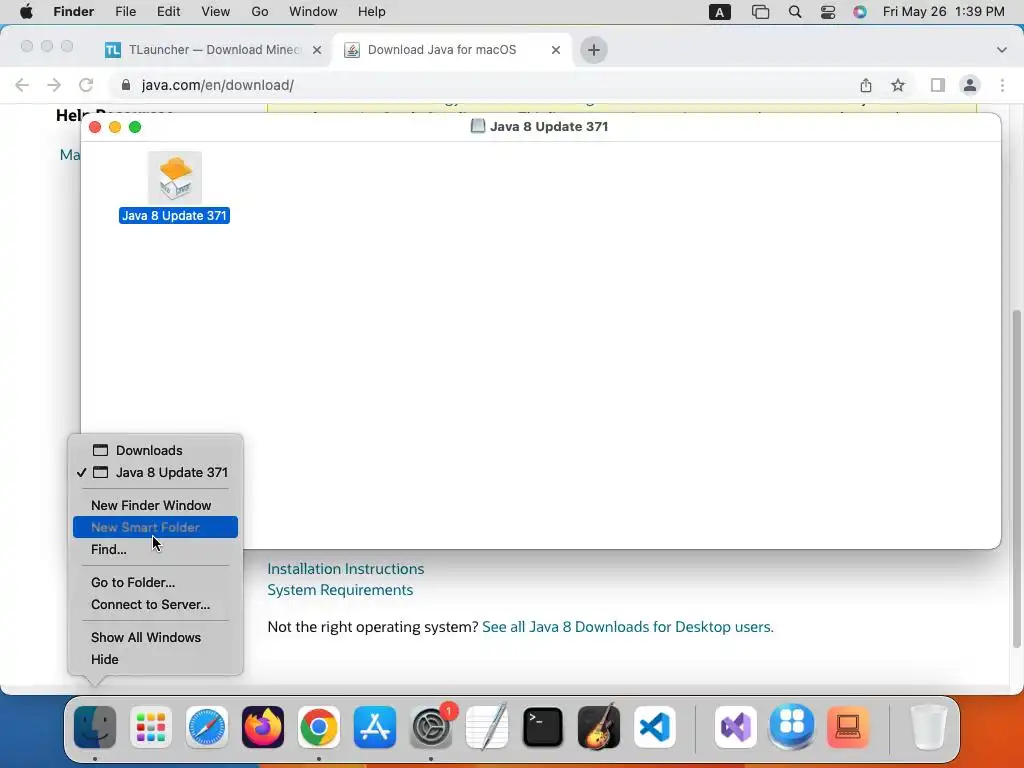The image size is (1024, 768).
Task: Click the Apple menu logo
Action: pyautogui.click(x=26, y=12)
